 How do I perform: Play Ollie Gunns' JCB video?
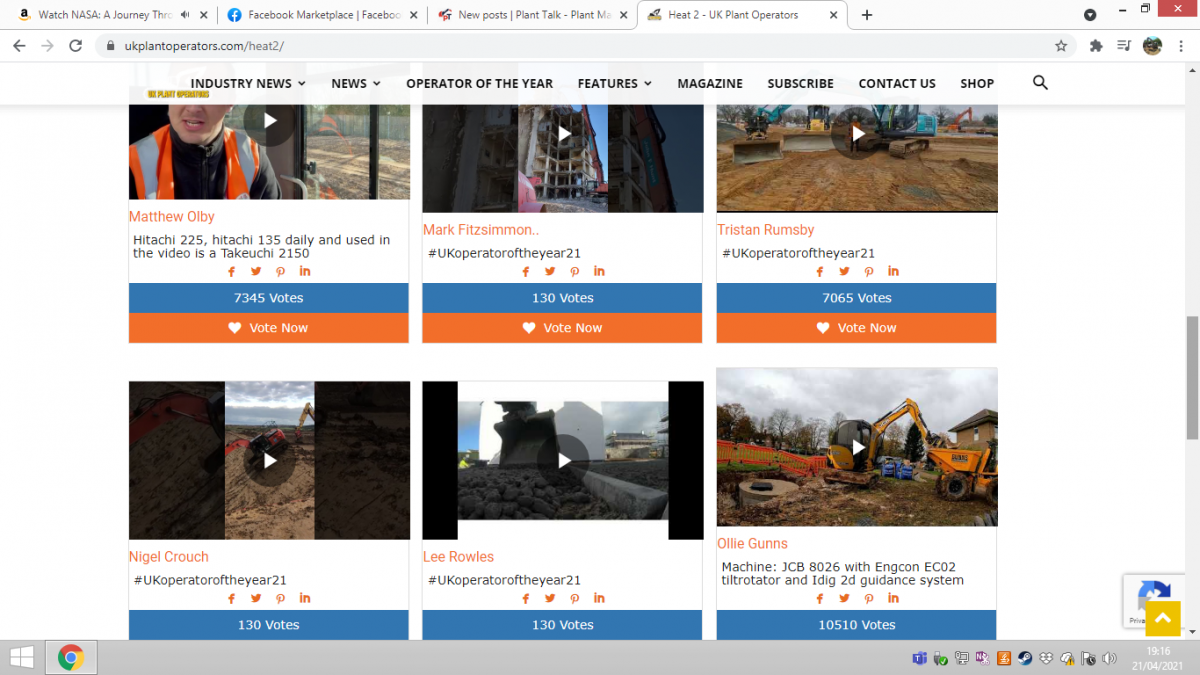pos(857,447)
